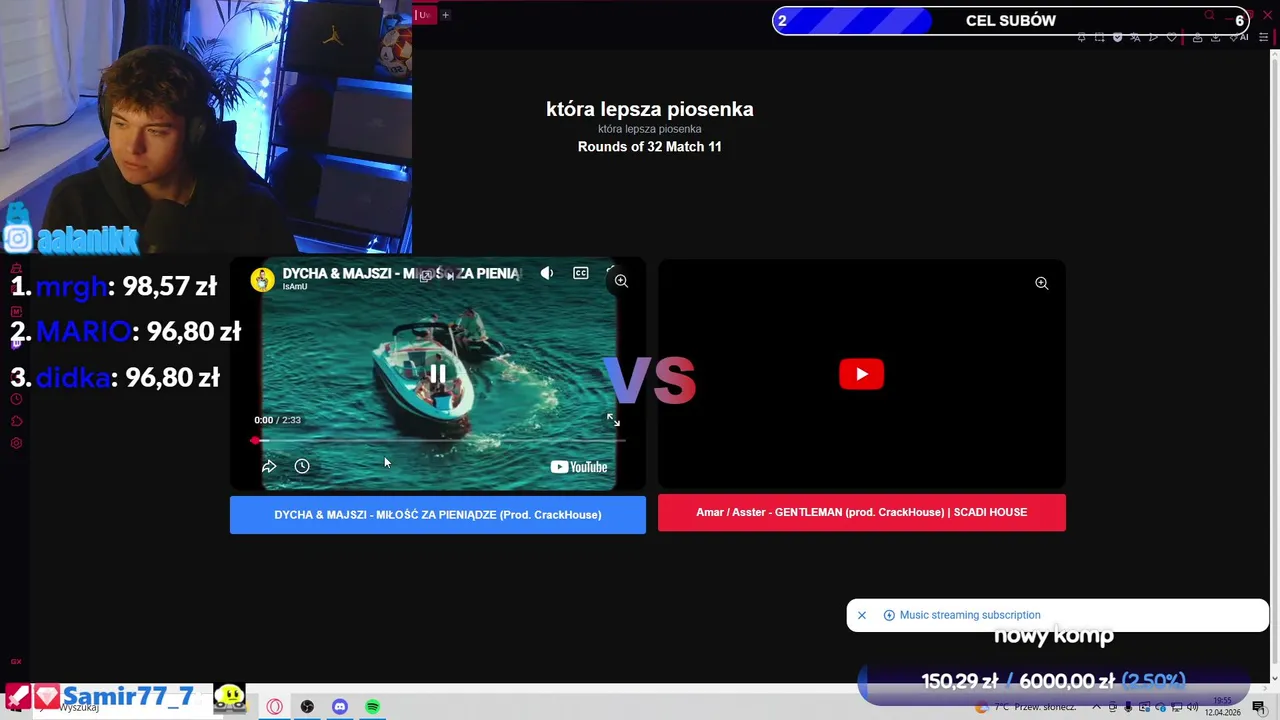The image size is (1280, 720).
Task: Open Discord from the taskbar
Action: [x=340, y=707]
